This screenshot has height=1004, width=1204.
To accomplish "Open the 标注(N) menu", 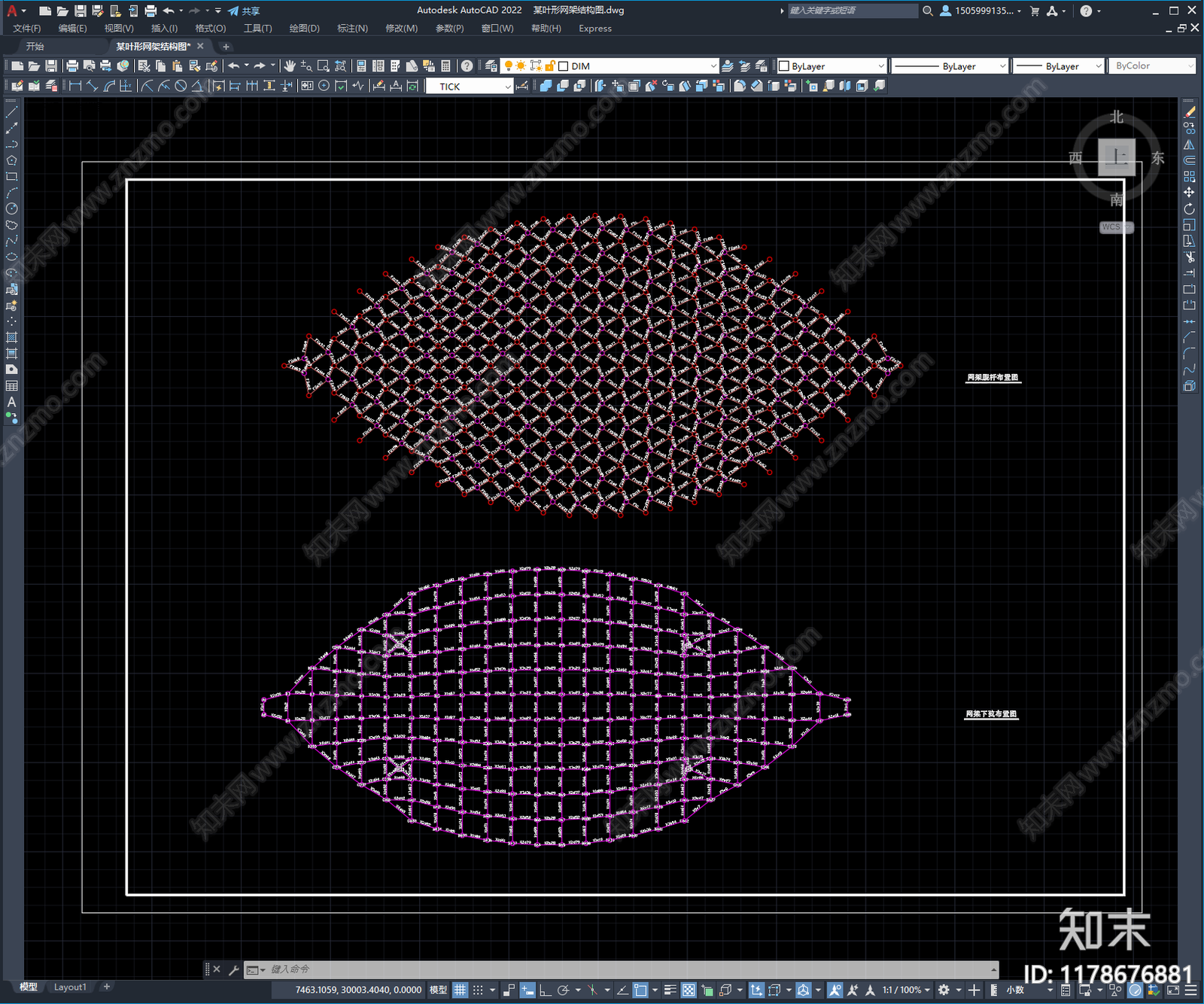I will (352, 29).
